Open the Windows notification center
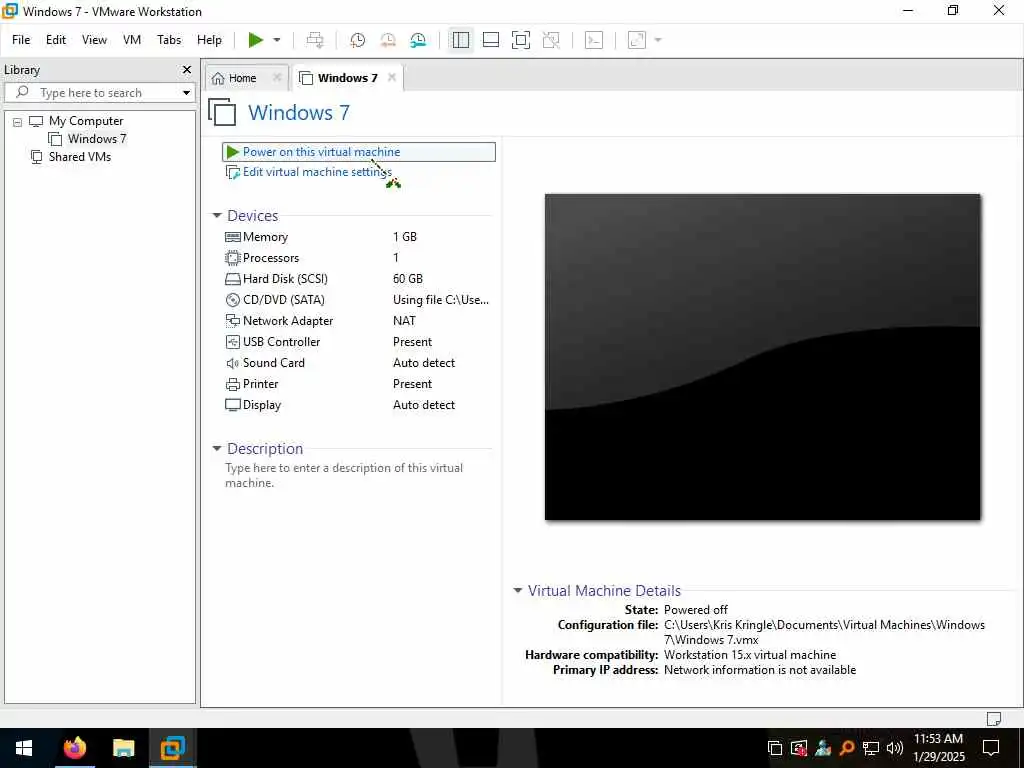Screen dimensions: 1024x768 tap(991, 748)
